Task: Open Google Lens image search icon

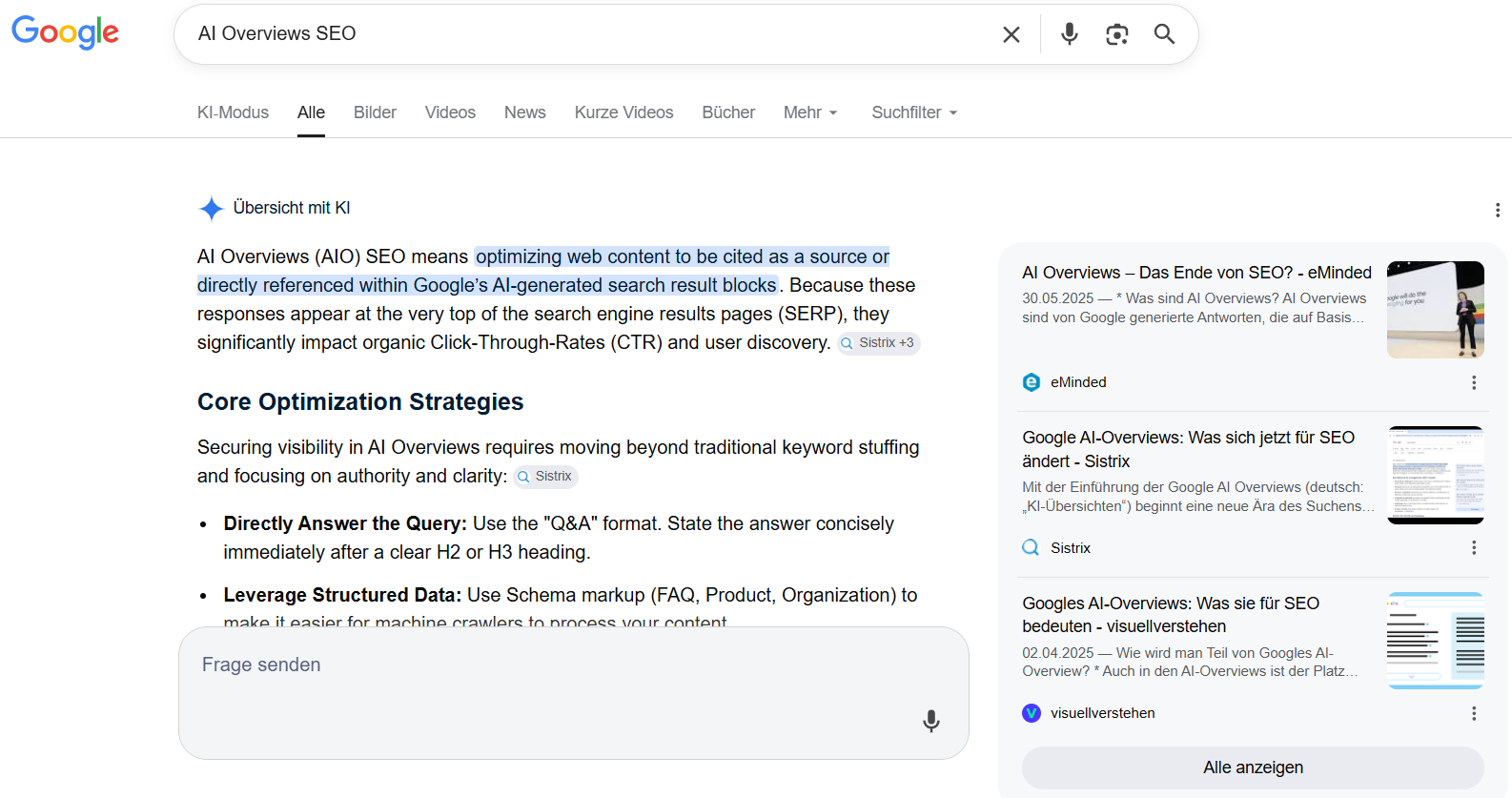Action: [1117, 34]
